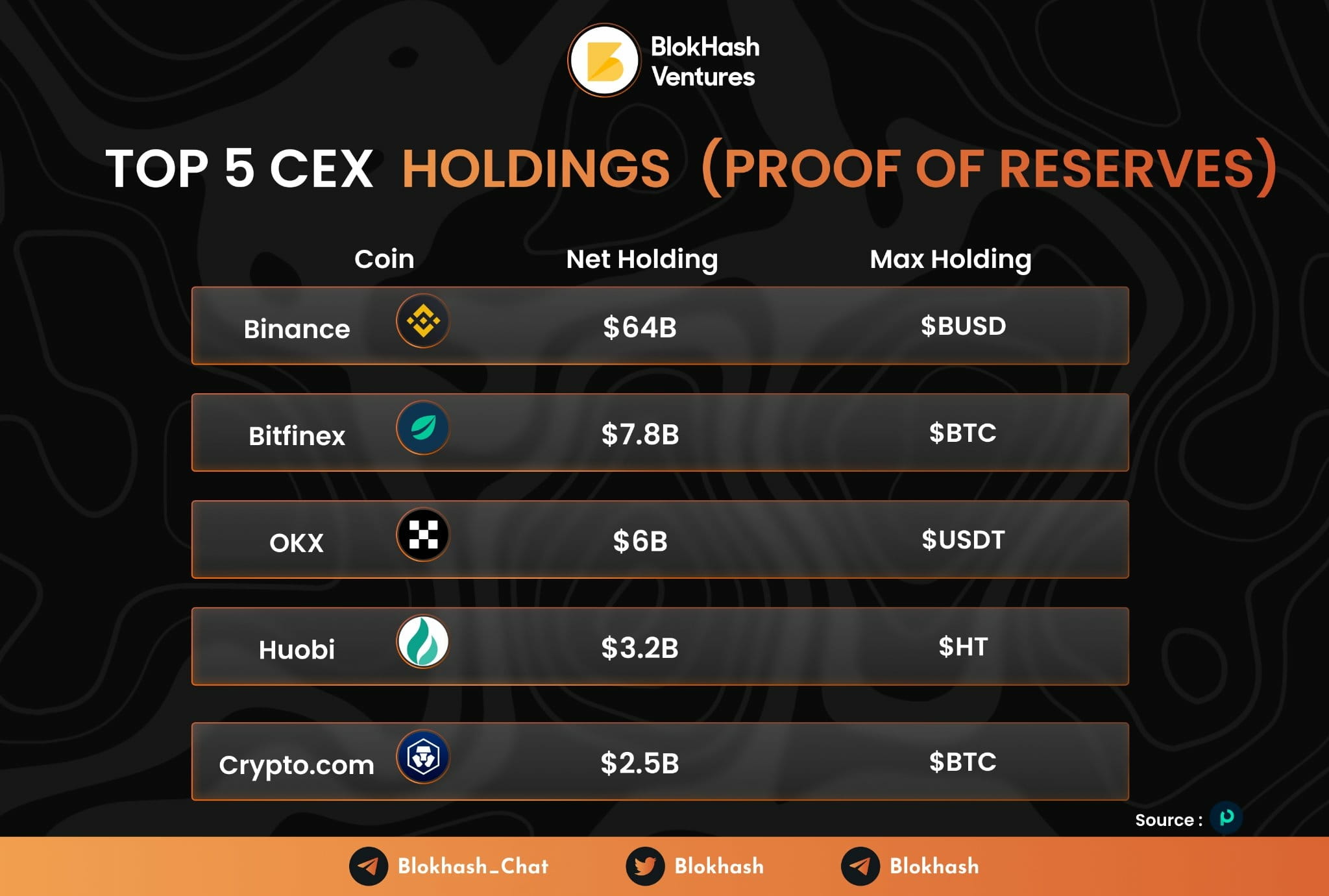Click the Net Holding column header
The width and height of the screenshot is (1329, 896).
pos(642,259)
